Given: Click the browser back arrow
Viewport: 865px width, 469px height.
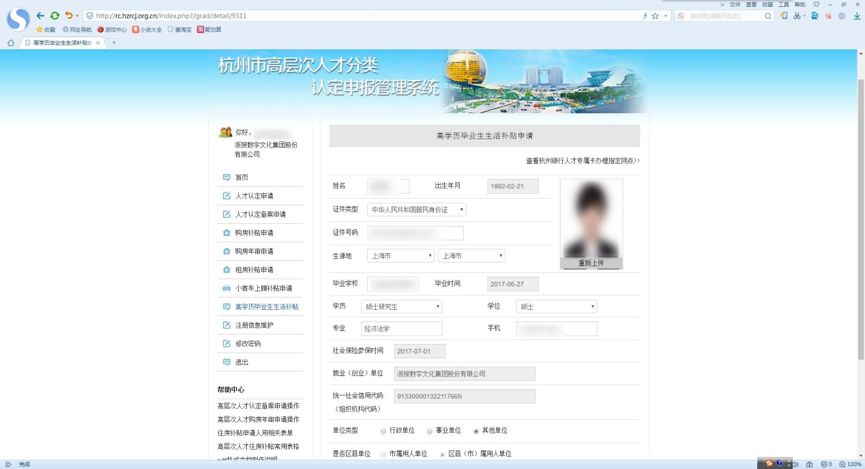Looking at the screenshot, I should point(40,15).
